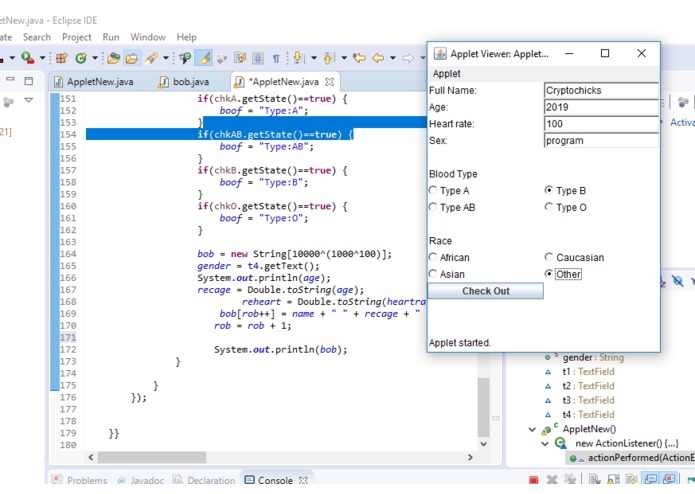Viewport: 695px width, 494px height.
Task: Open the dropdown next to coverage run icon
Action: click(43, 58)
